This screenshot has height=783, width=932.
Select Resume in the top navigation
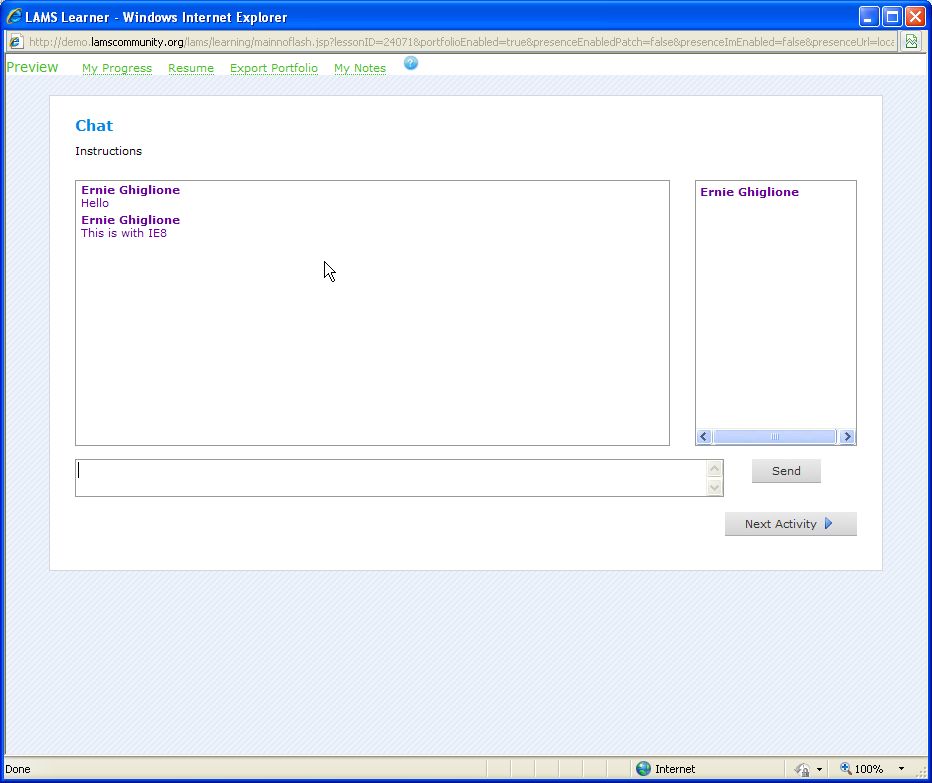coord(191,68)
